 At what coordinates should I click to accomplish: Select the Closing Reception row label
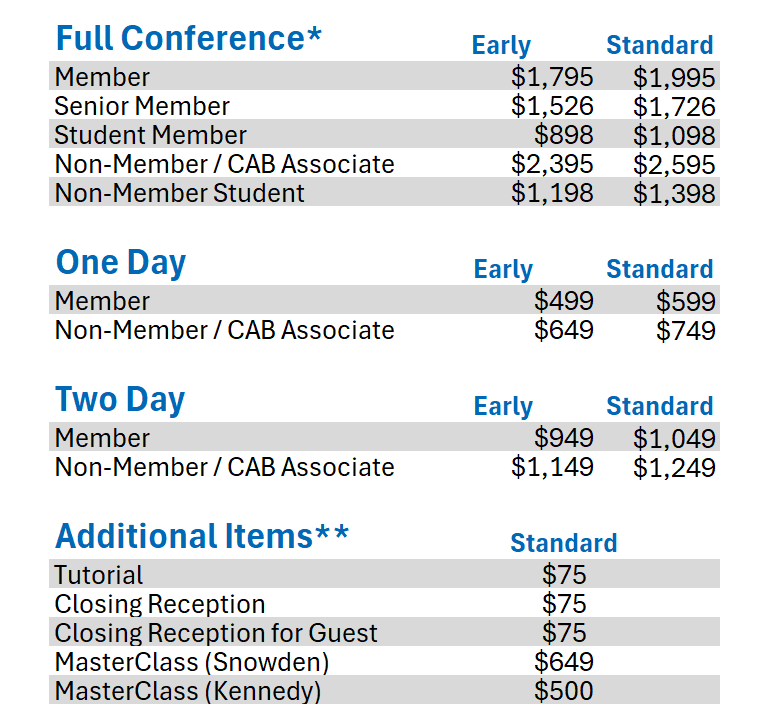[160, 604]
